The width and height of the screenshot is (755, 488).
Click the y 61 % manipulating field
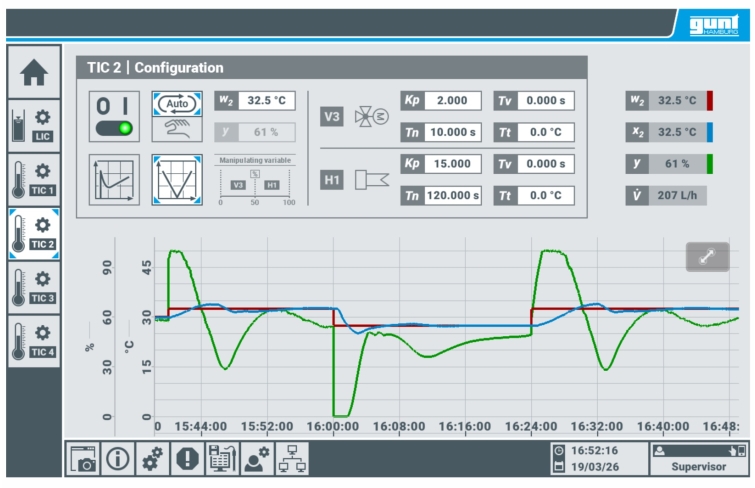click(x=255, y=132)
